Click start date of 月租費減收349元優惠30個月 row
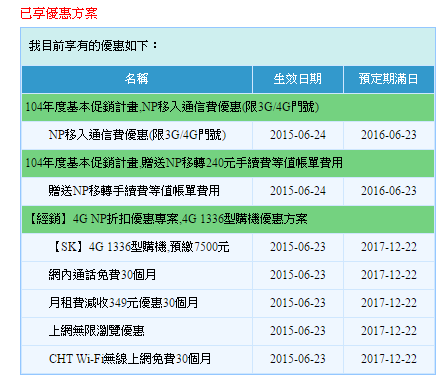This screenshot has height=383, width=448. click(298, 303)
